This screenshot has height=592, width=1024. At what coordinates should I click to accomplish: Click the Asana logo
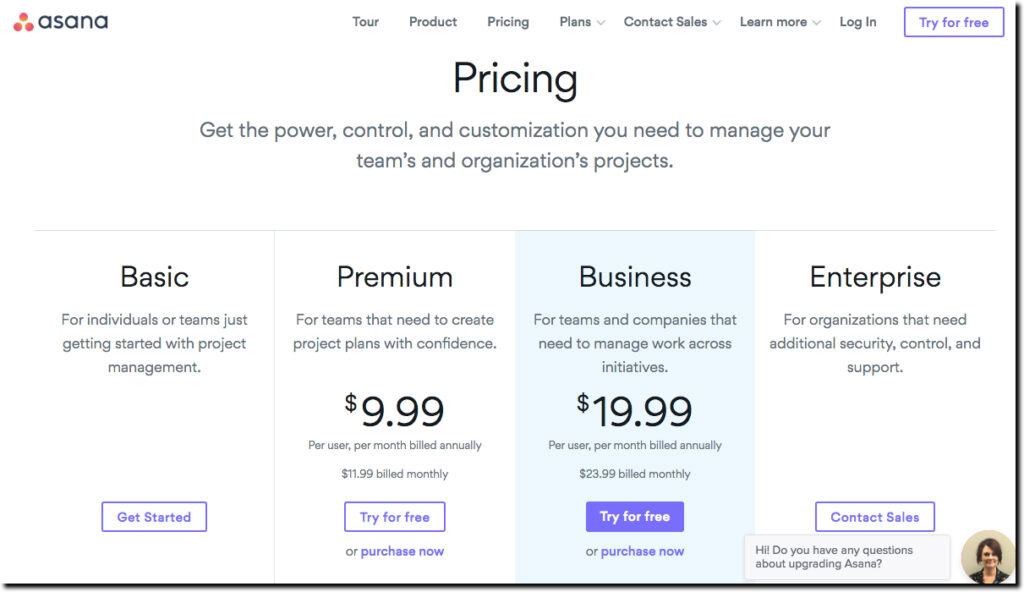pos(60,19)
